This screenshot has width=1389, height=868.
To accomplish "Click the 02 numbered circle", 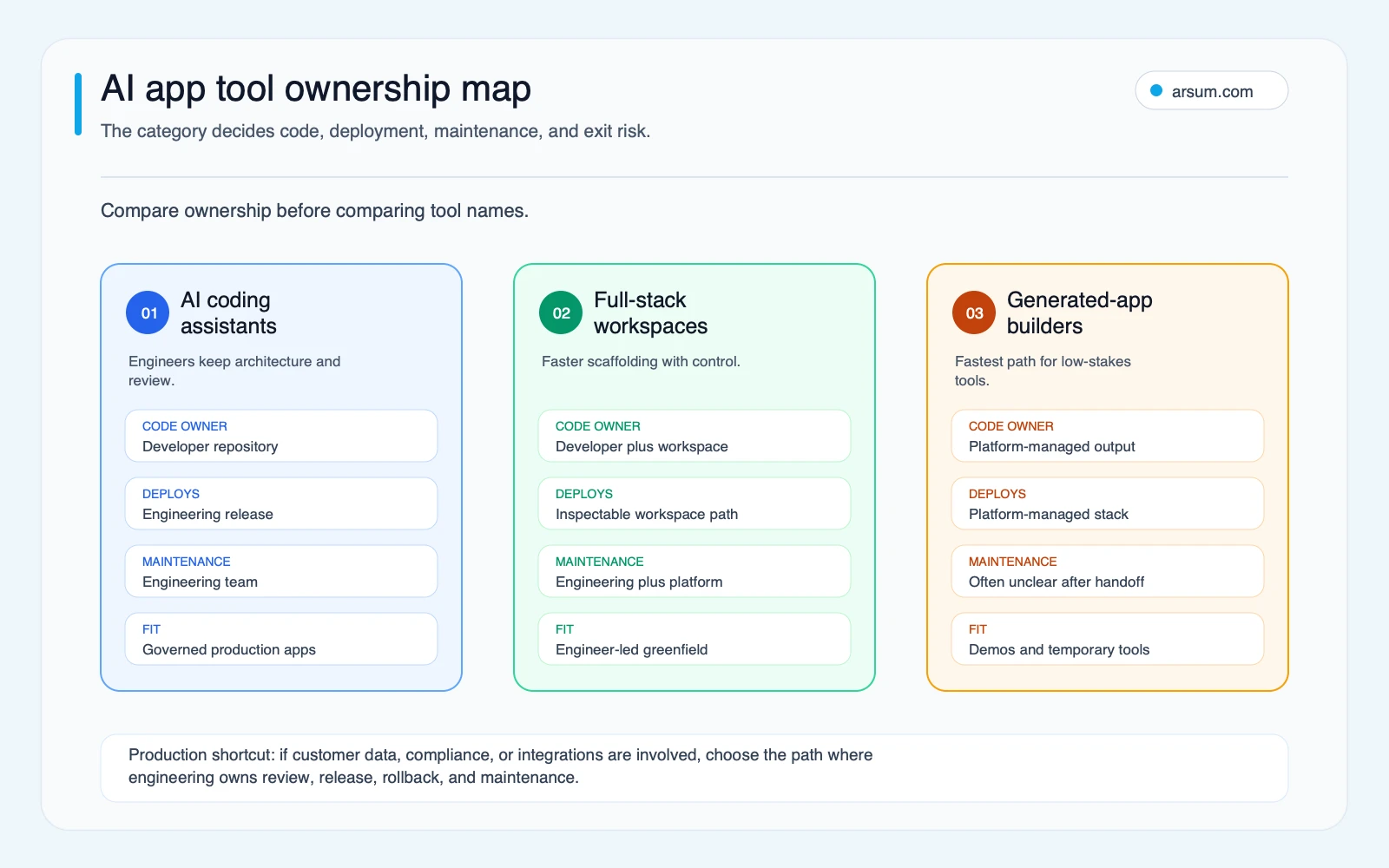I will point(561,312).
